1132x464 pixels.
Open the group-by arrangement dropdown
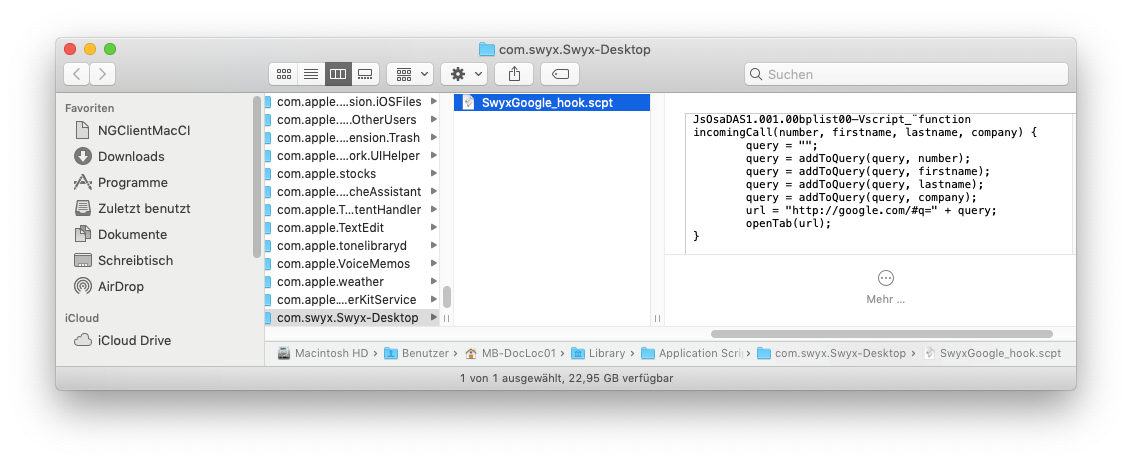click(409, 74)
